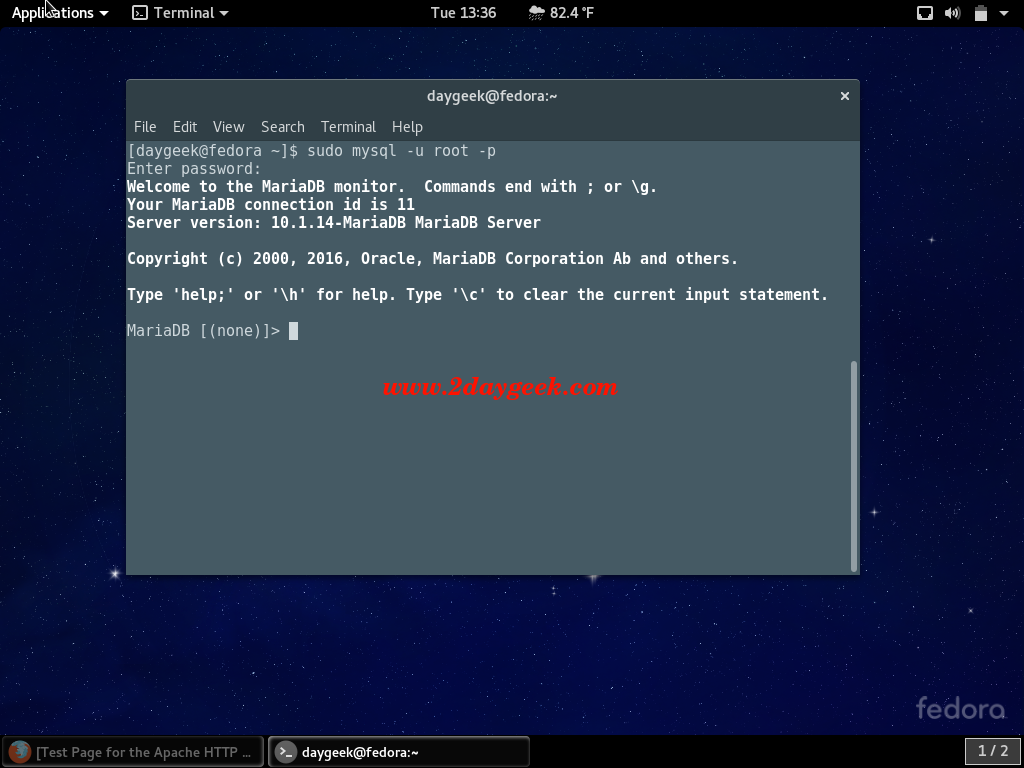Screen dimensions: 1024x768
Task: Open the Help menu in terminal
Action: click(408, 127)
